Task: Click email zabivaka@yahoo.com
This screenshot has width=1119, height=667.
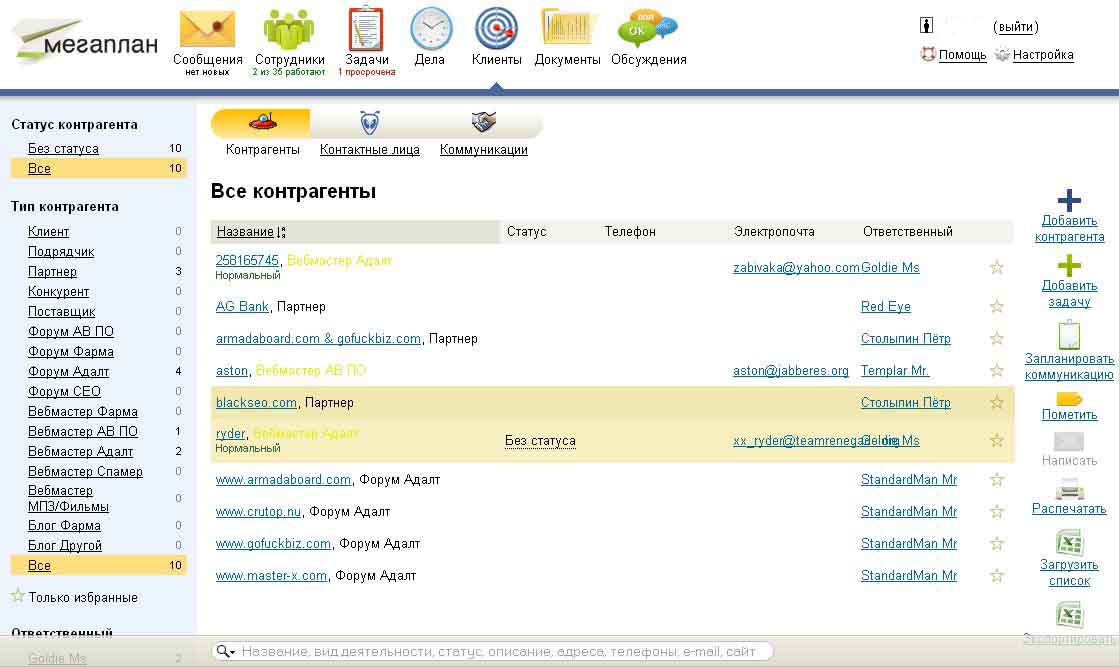Action: click(x=796, y=268)
